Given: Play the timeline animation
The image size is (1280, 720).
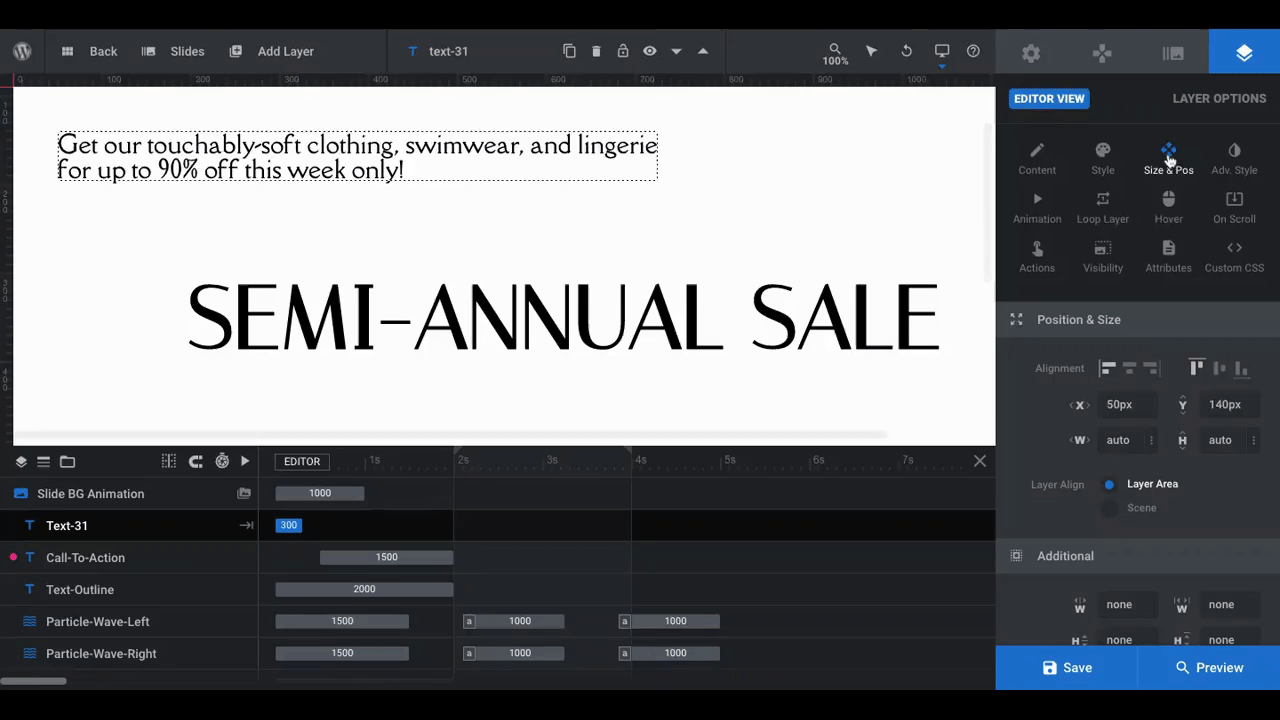Looking at the screenshot, I should pyautogui.click(x=245, y=461).
